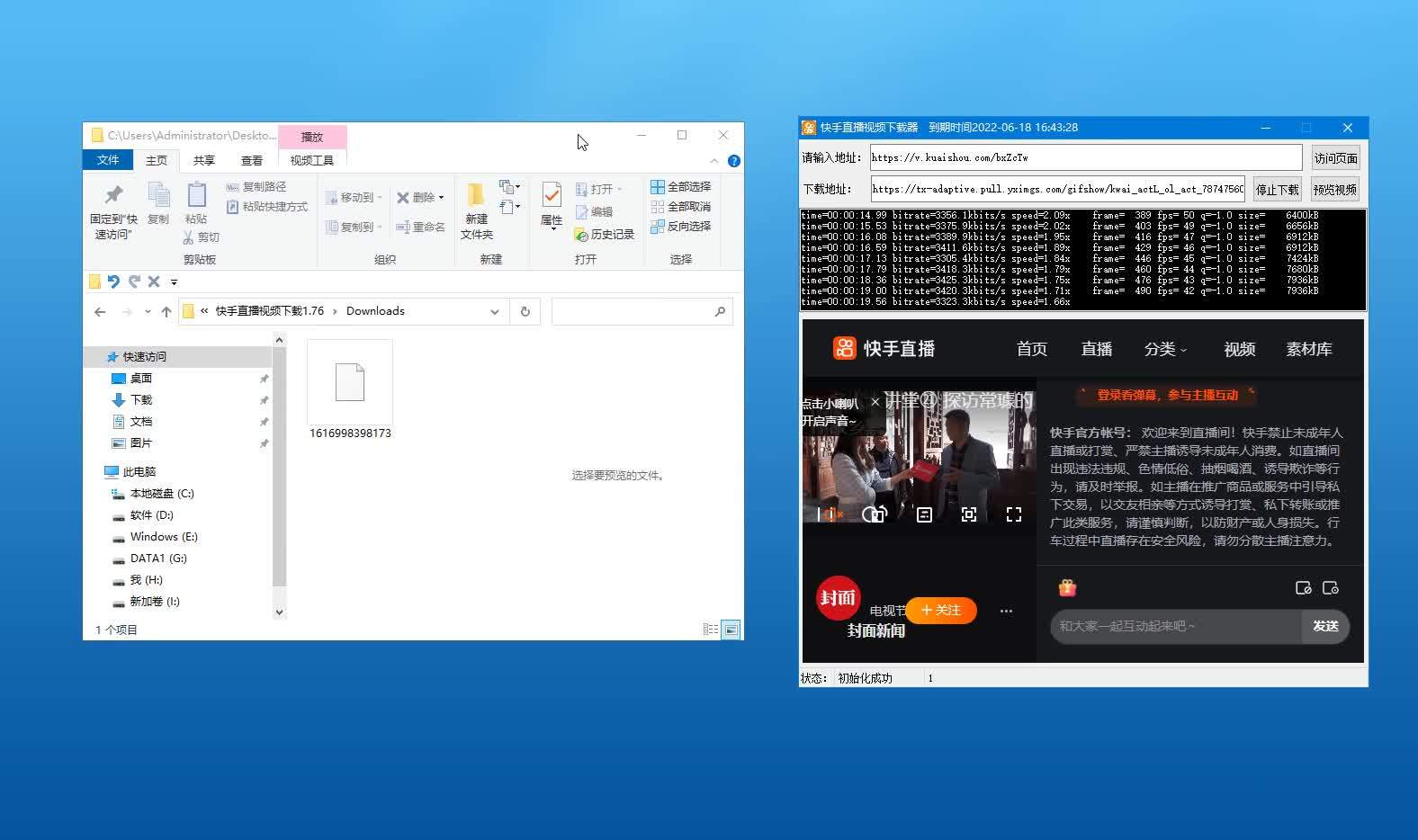Screen dimensions: 1418x840
Task: Toggle the danmaku subtitle icon on video
Action: click(924, 514)
